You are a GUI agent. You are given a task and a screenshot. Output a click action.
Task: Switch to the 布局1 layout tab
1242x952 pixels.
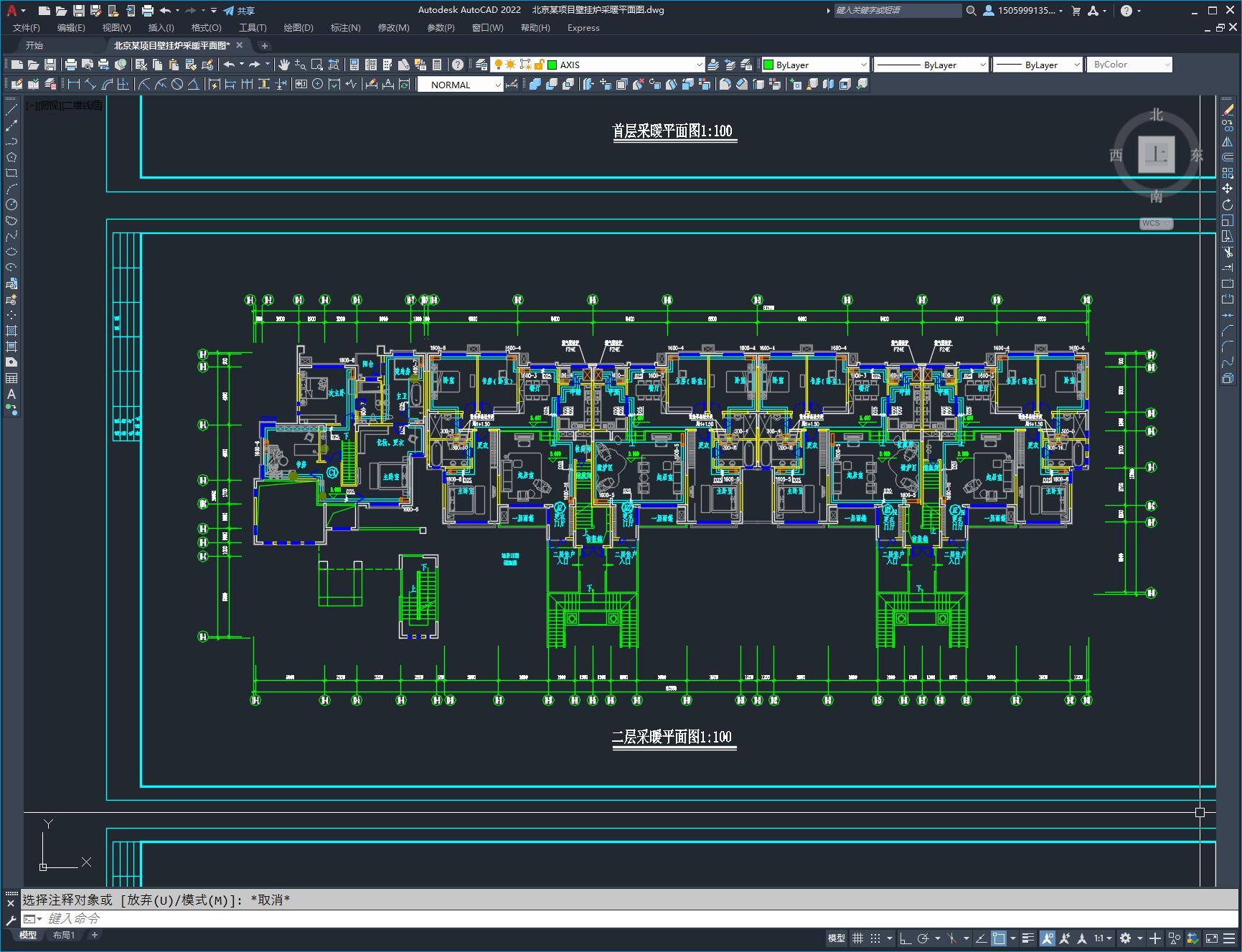(64, 935)
